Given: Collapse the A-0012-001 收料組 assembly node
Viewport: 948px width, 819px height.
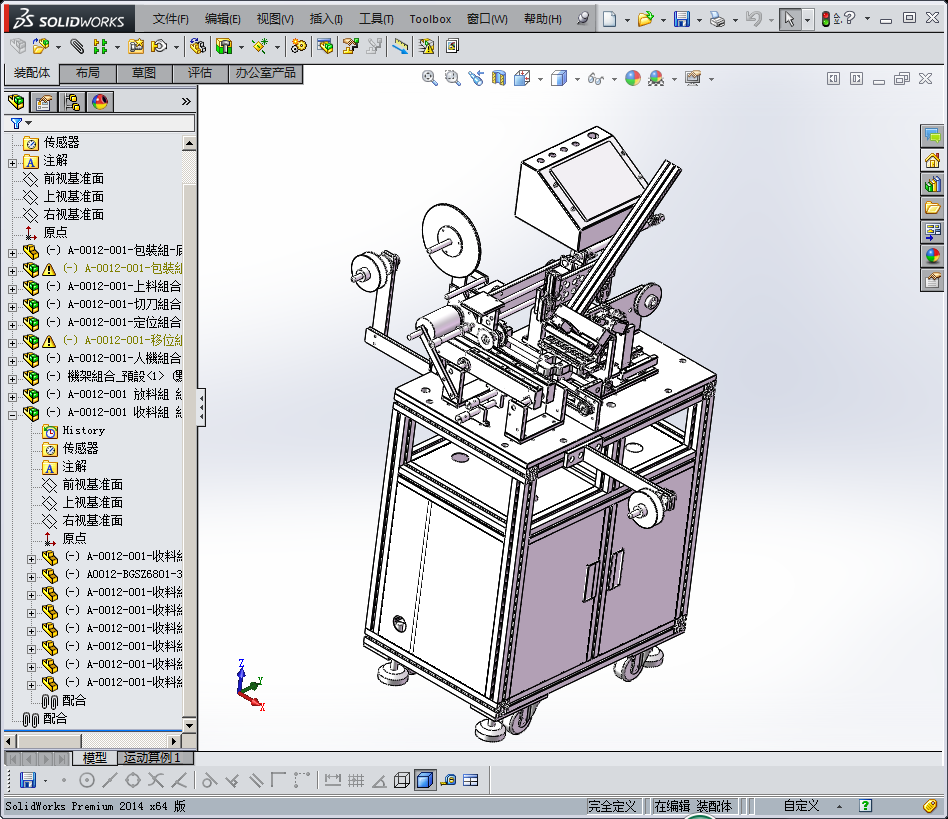Looking at the screenshot, I should pos(13,413).
